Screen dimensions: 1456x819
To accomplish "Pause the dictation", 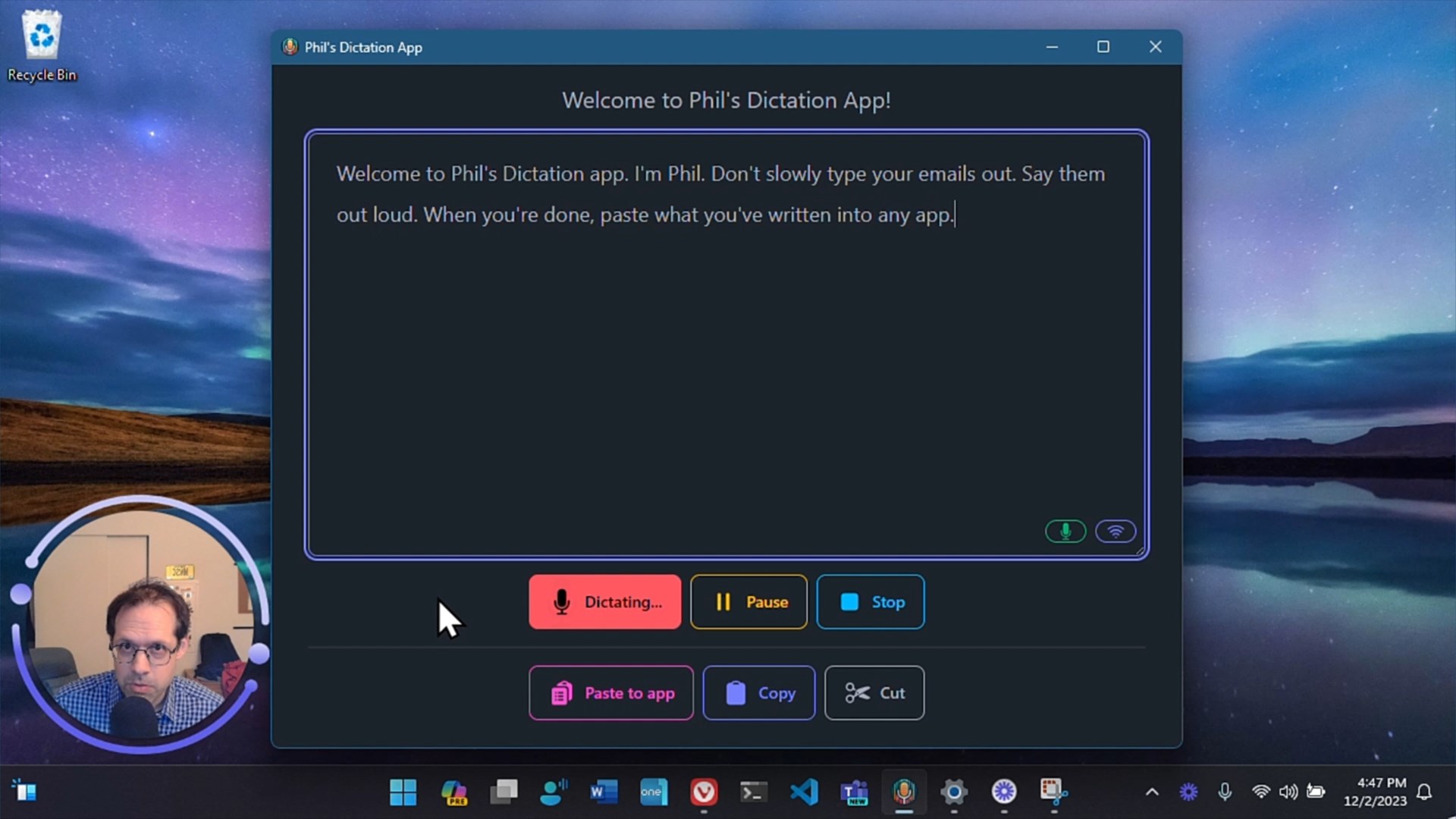I will (x=748, y=602).
